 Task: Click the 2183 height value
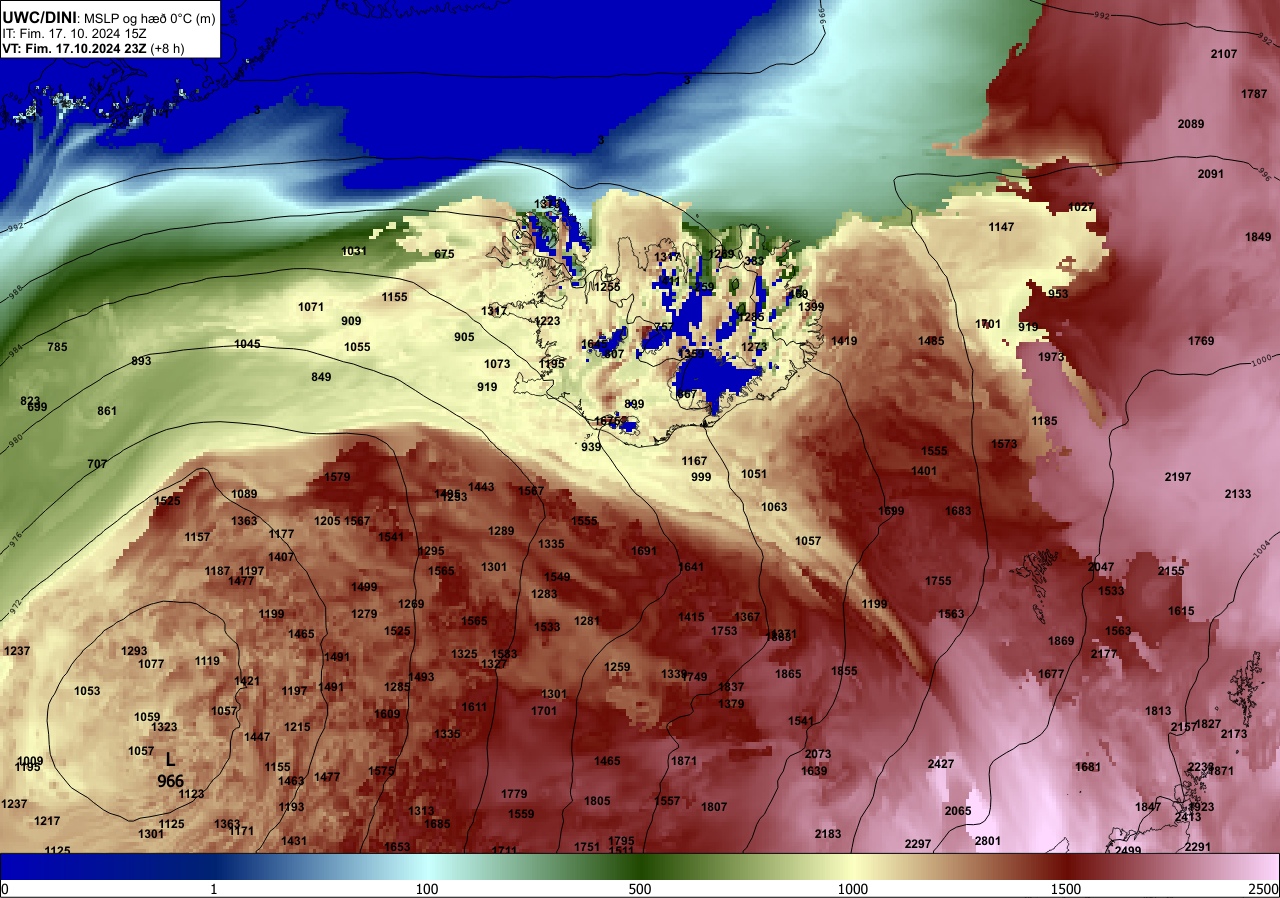828,834
